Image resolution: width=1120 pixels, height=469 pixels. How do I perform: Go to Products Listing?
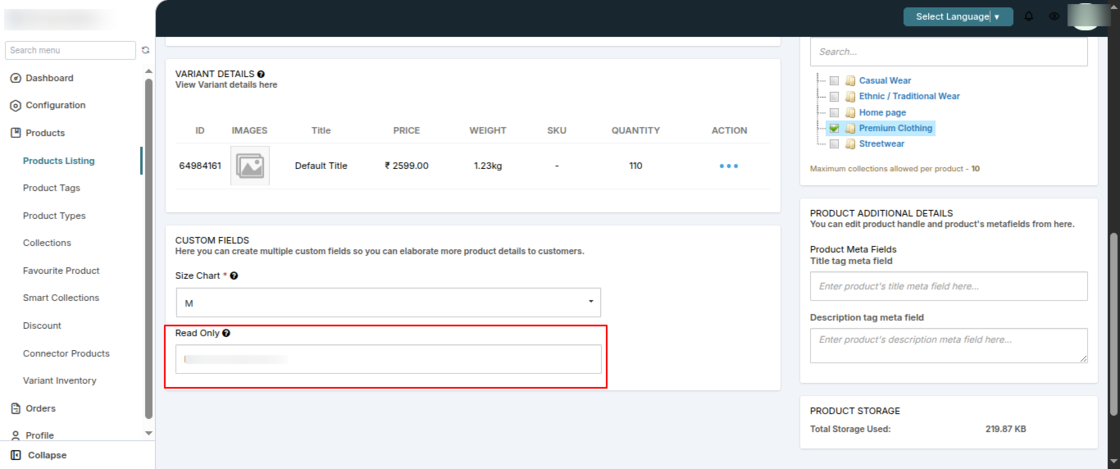(x=59, y=161)
